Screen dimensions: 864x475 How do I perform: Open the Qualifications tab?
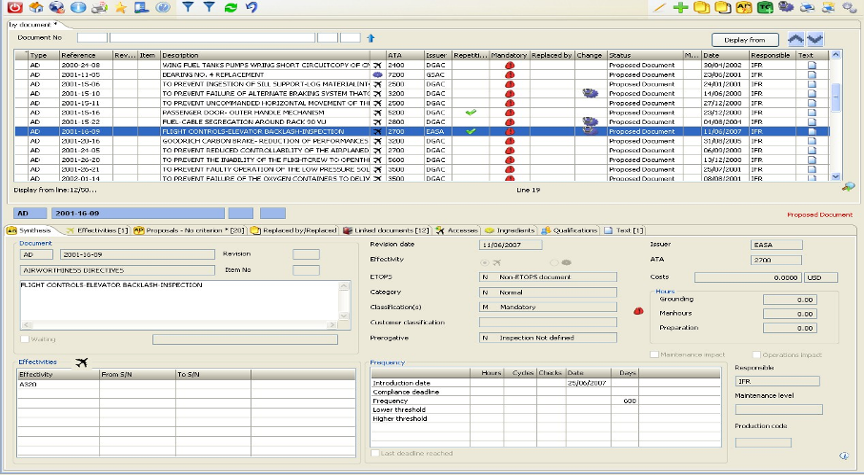[570, 230]
